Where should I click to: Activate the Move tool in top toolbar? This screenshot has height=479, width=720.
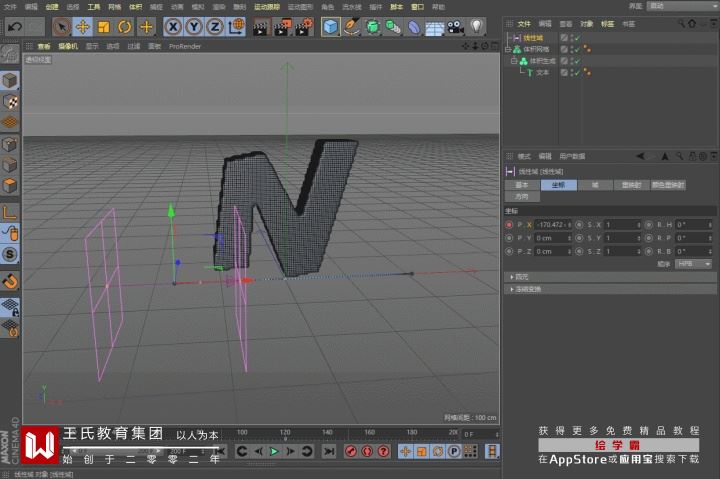pyautogui.click(x=83, y=27)
